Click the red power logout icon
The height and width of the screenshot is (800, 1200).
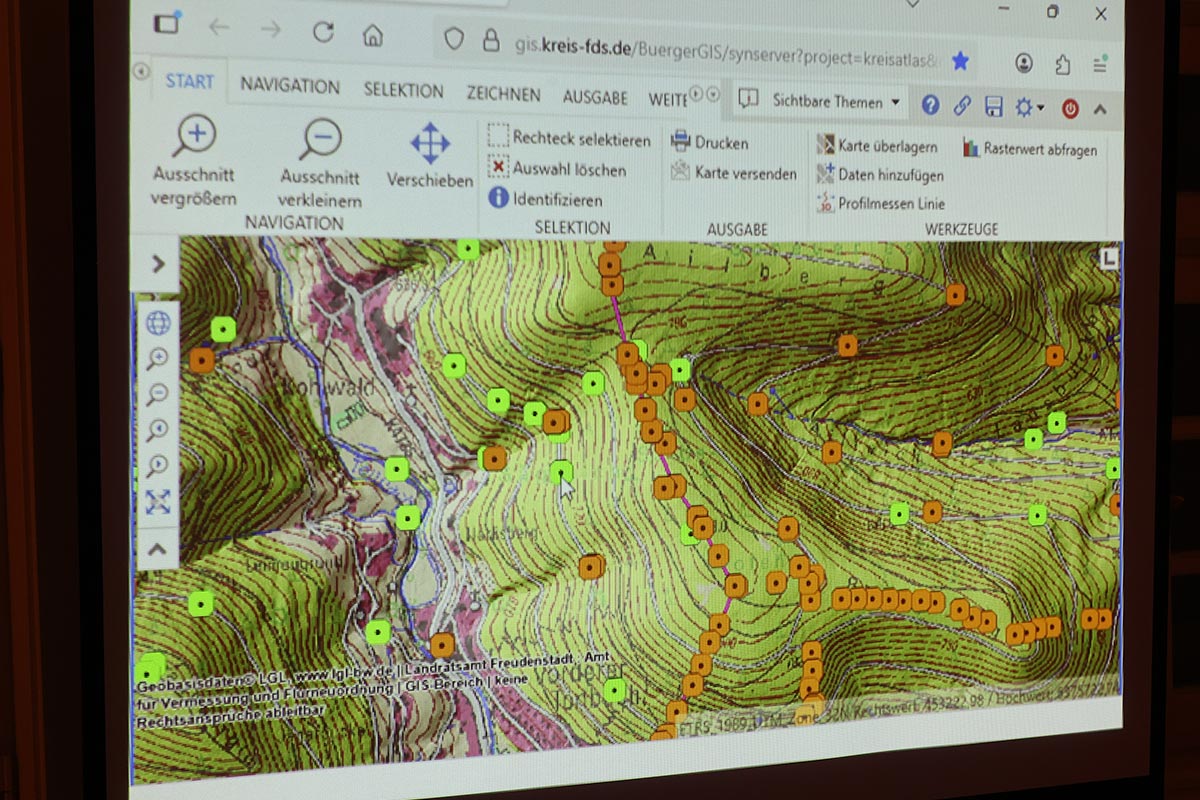pos(1070,109)
